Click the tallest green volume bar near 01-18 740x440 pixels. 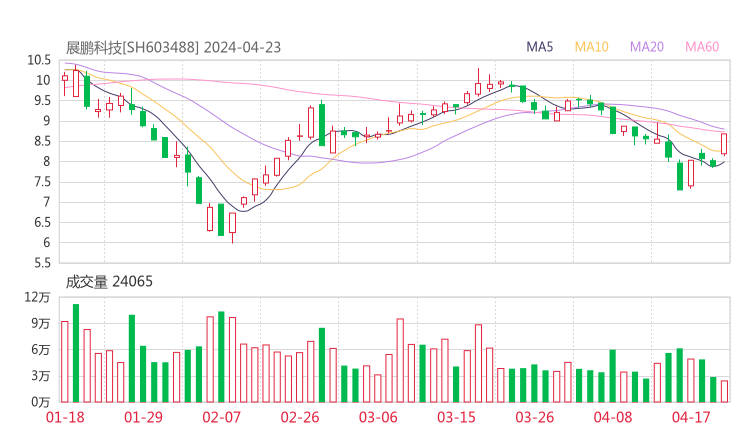(76, 353)
